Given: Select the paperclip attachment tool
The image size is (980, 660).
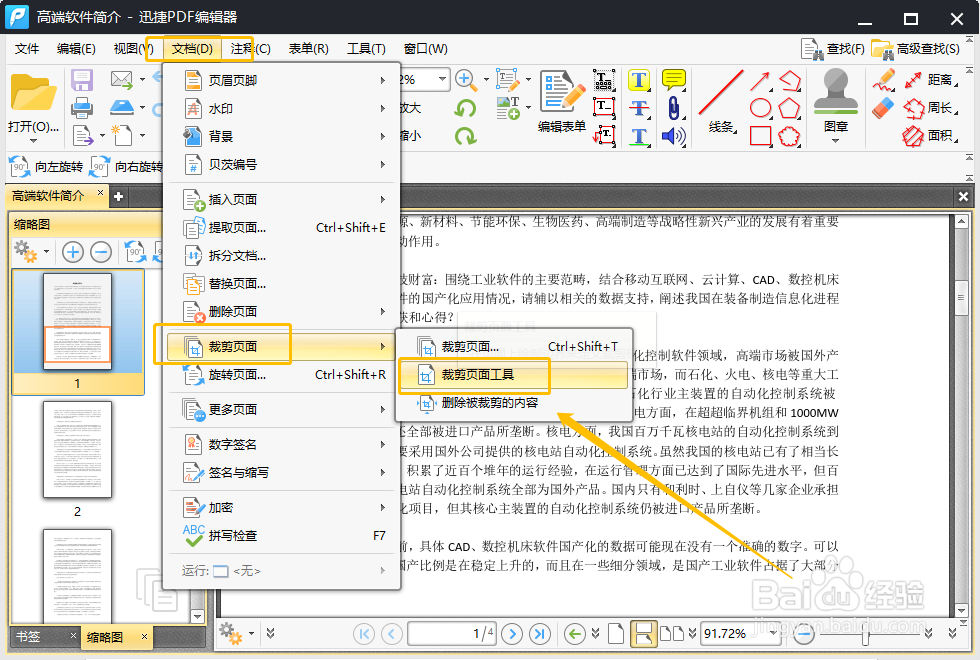Looking at the screenshot, I should [x=673, y=108].
